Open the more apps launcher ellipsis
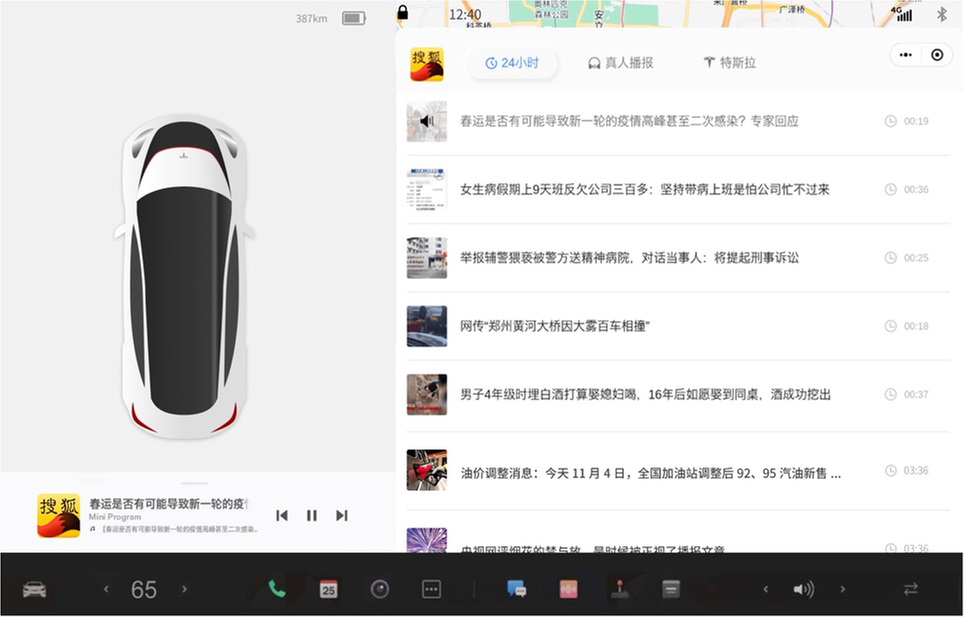 (430, 588)
